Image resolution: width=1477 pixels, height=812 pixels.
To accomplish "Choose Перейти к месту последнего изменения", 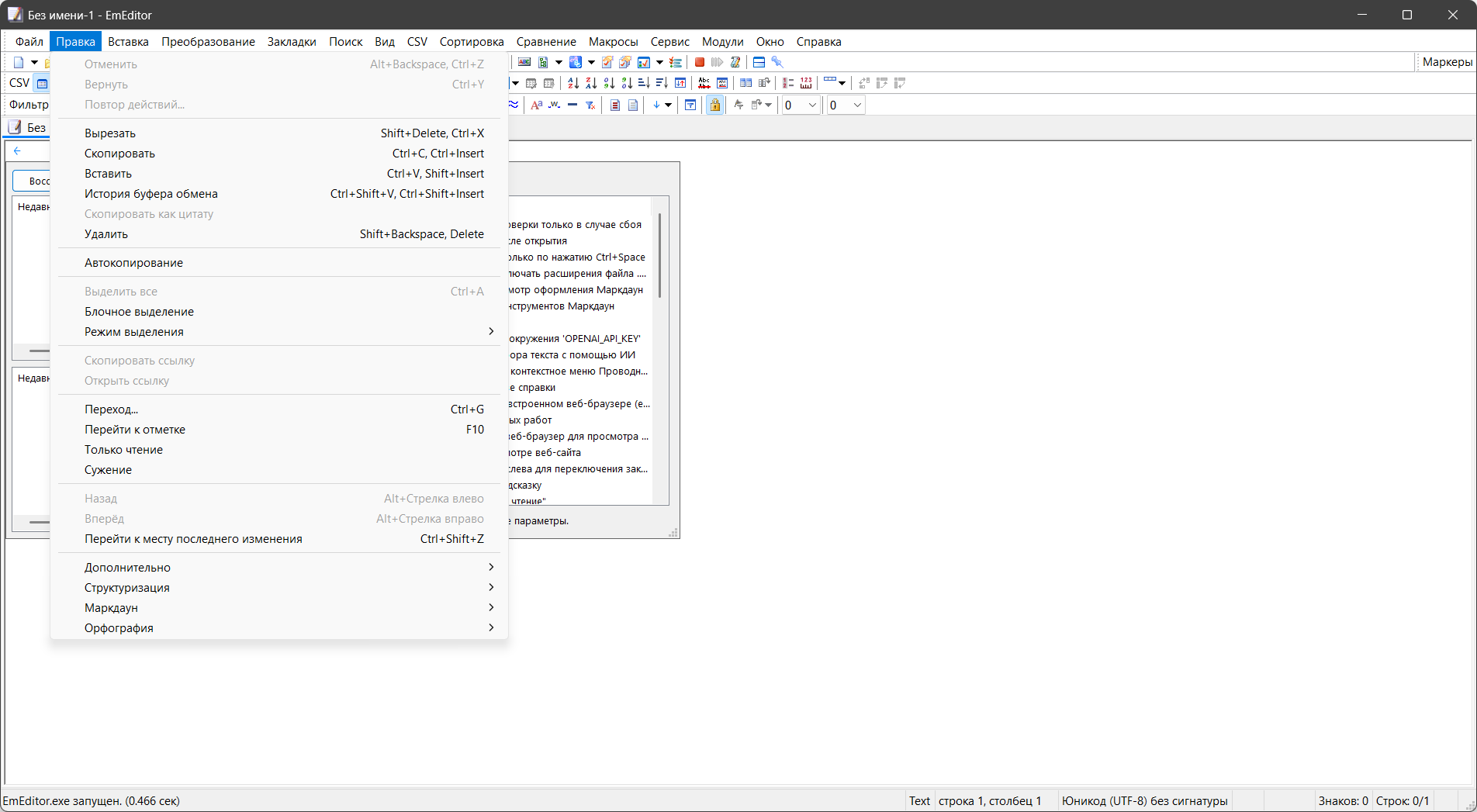I will [x=279, y=539].
